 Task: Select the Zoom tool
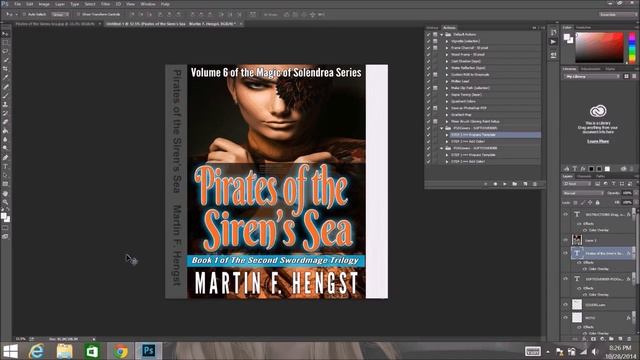coord(5,202)
